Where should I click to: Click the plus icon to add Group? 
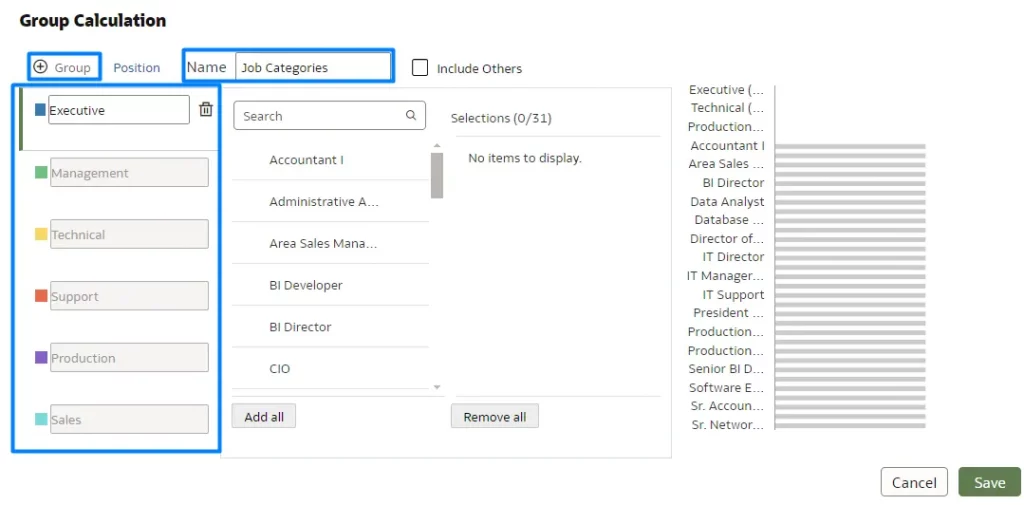click(x=41, y=67)
